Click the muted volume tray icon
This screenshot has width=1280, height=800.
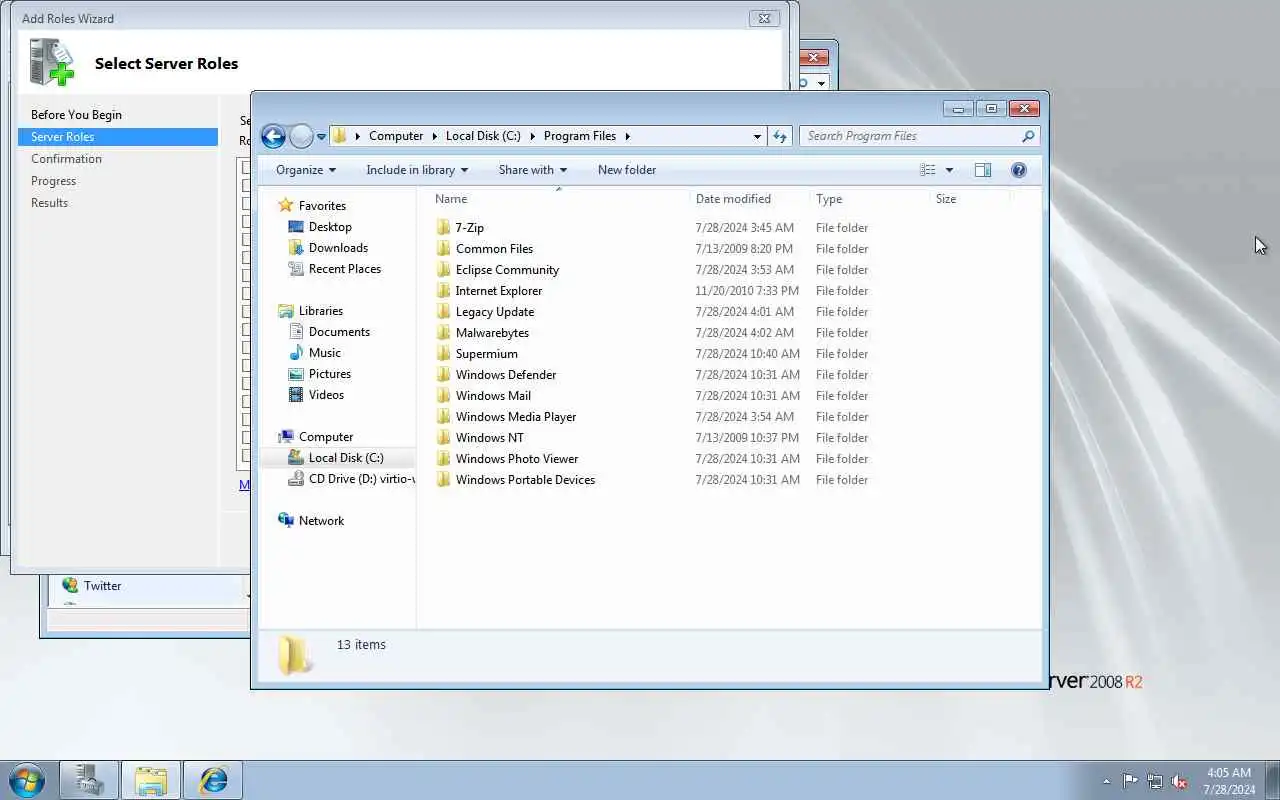1179,781
